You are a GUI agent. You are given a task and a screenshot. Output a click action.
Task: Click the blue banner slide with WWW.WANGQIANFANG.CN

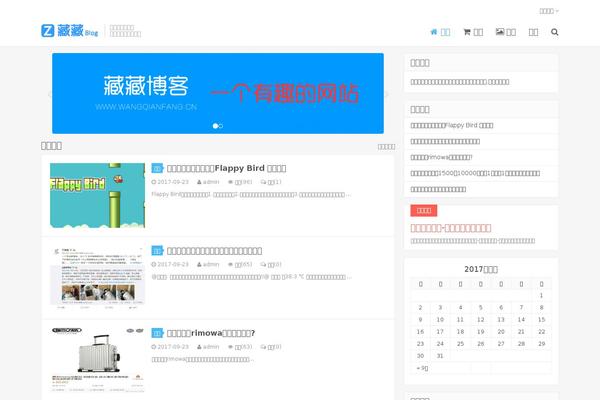218,93
